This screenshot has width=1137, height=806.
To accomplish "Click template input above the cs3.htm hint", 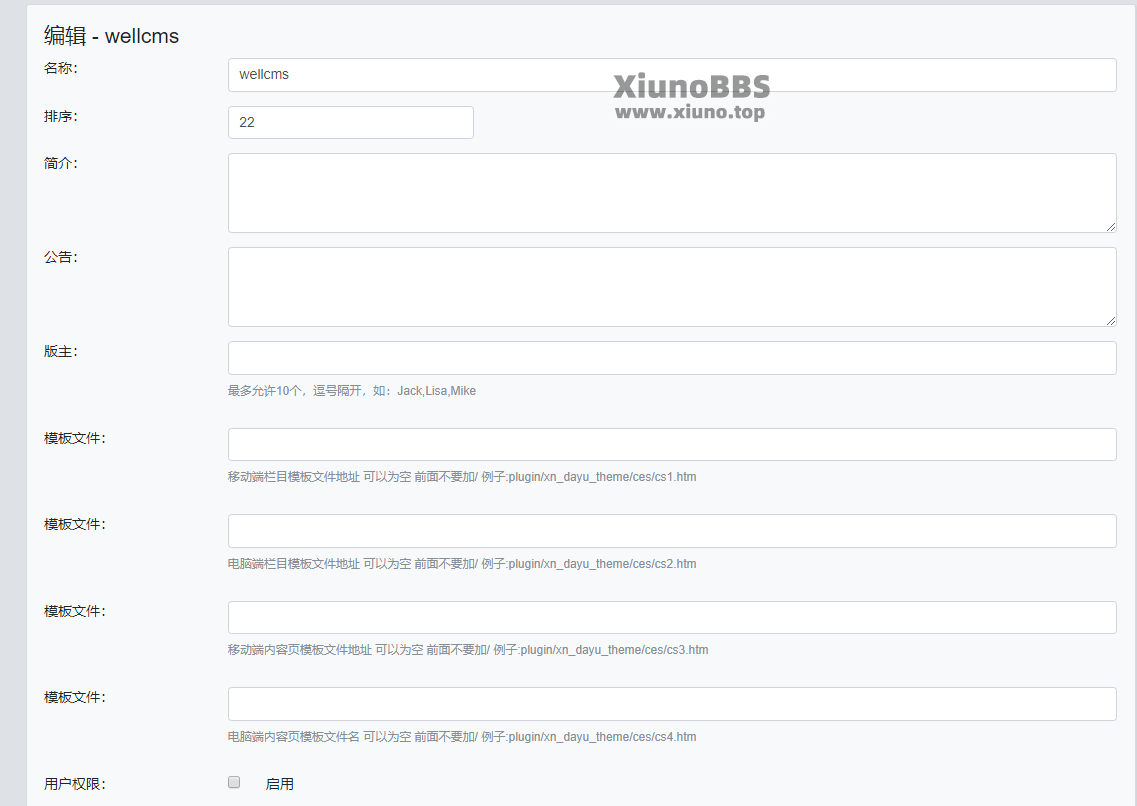I will (670, 618).
